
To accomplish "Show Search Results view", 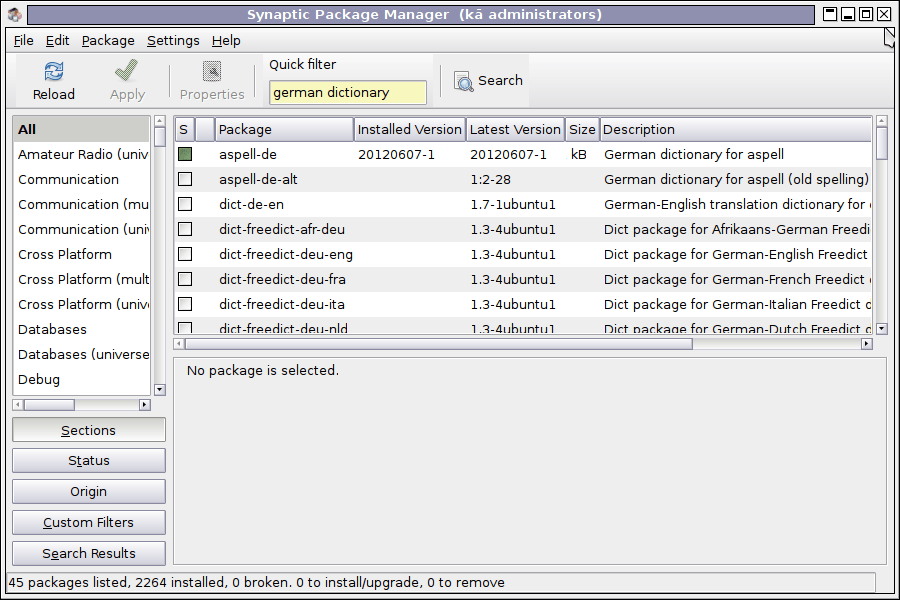I will [x=89, y=553].
